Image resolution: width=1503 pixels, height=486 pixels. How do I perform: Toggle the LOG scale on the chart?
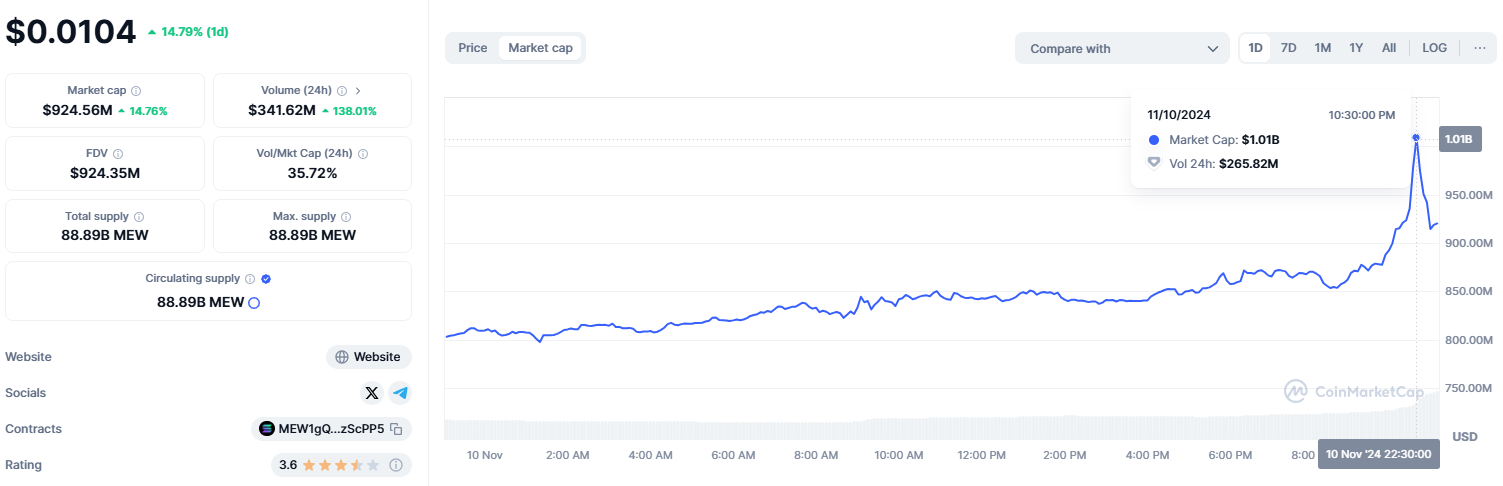click(x=1434, y=48)
